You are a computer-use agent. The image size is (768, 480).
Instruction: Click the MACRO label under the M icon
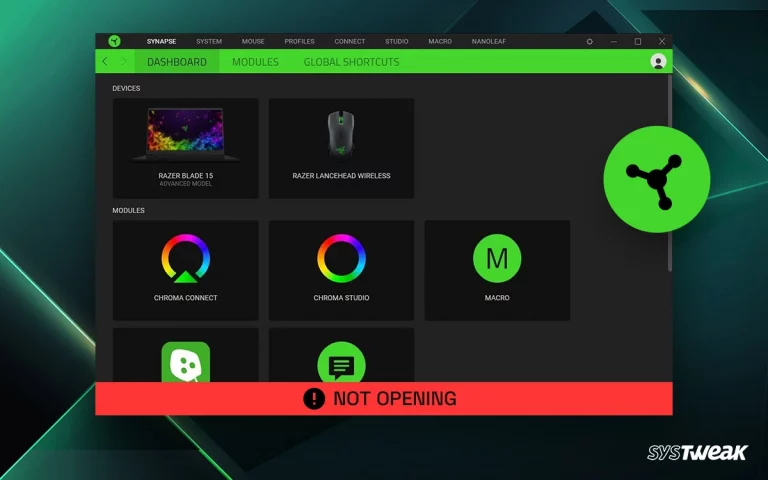coord(497,297)
